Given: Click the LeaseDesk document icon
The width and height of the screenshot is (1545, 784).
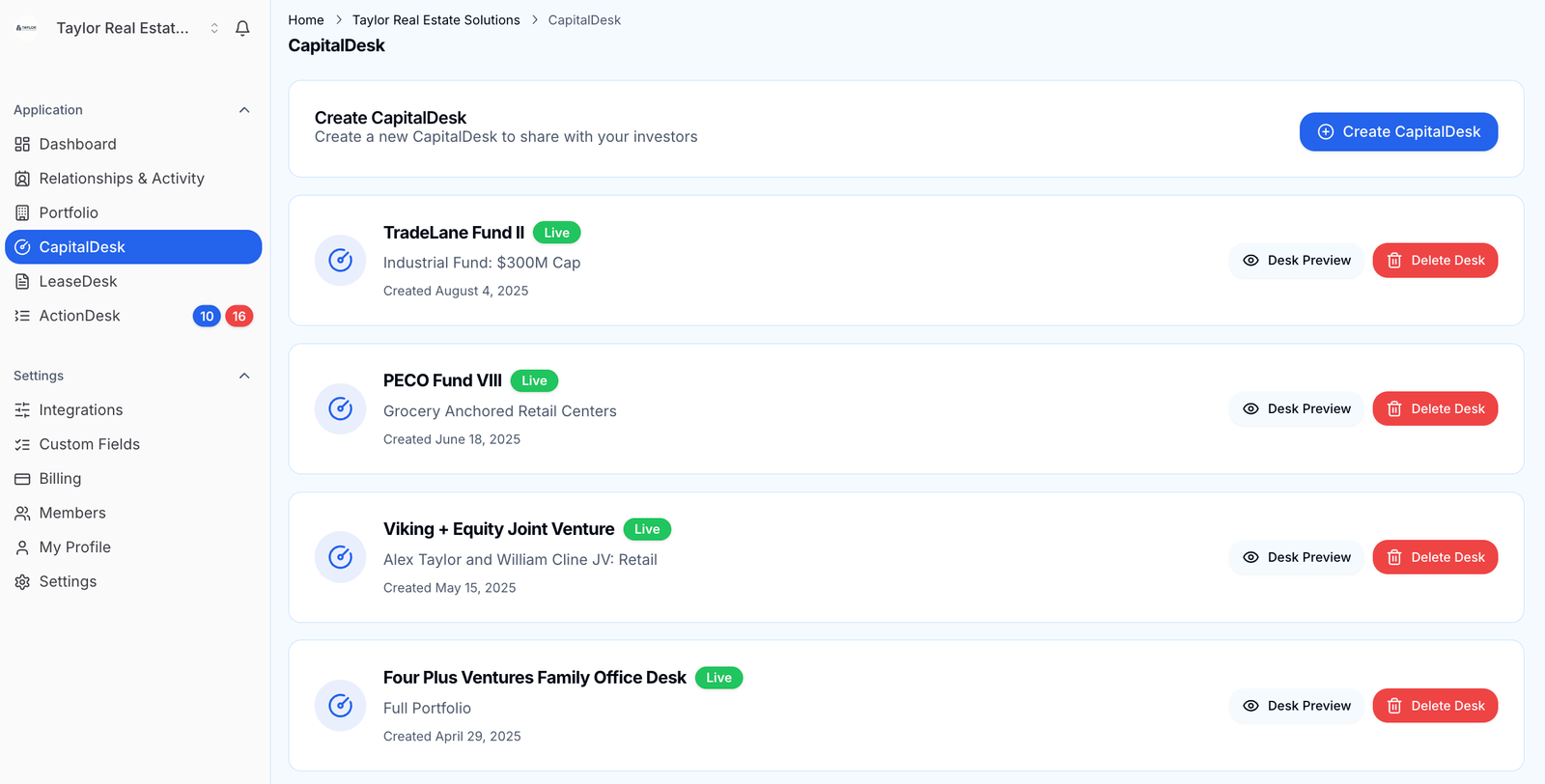Looking at the screenshot, I should pos(22,281).
